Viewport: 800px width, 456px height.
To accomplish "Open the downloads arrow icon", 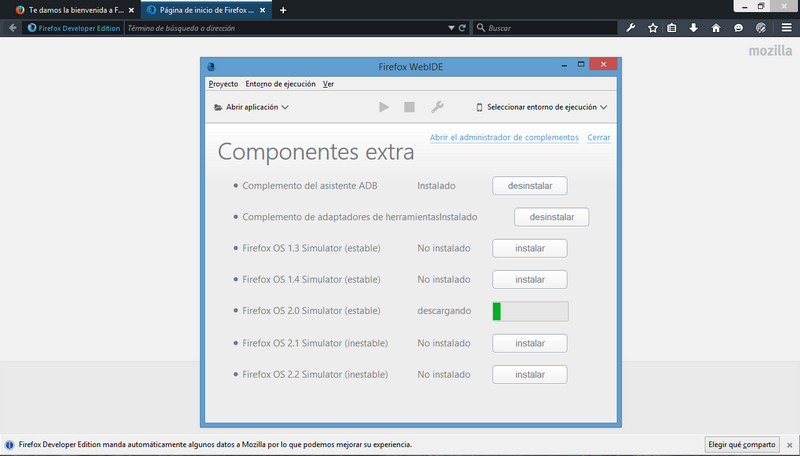I will [693, 28].
